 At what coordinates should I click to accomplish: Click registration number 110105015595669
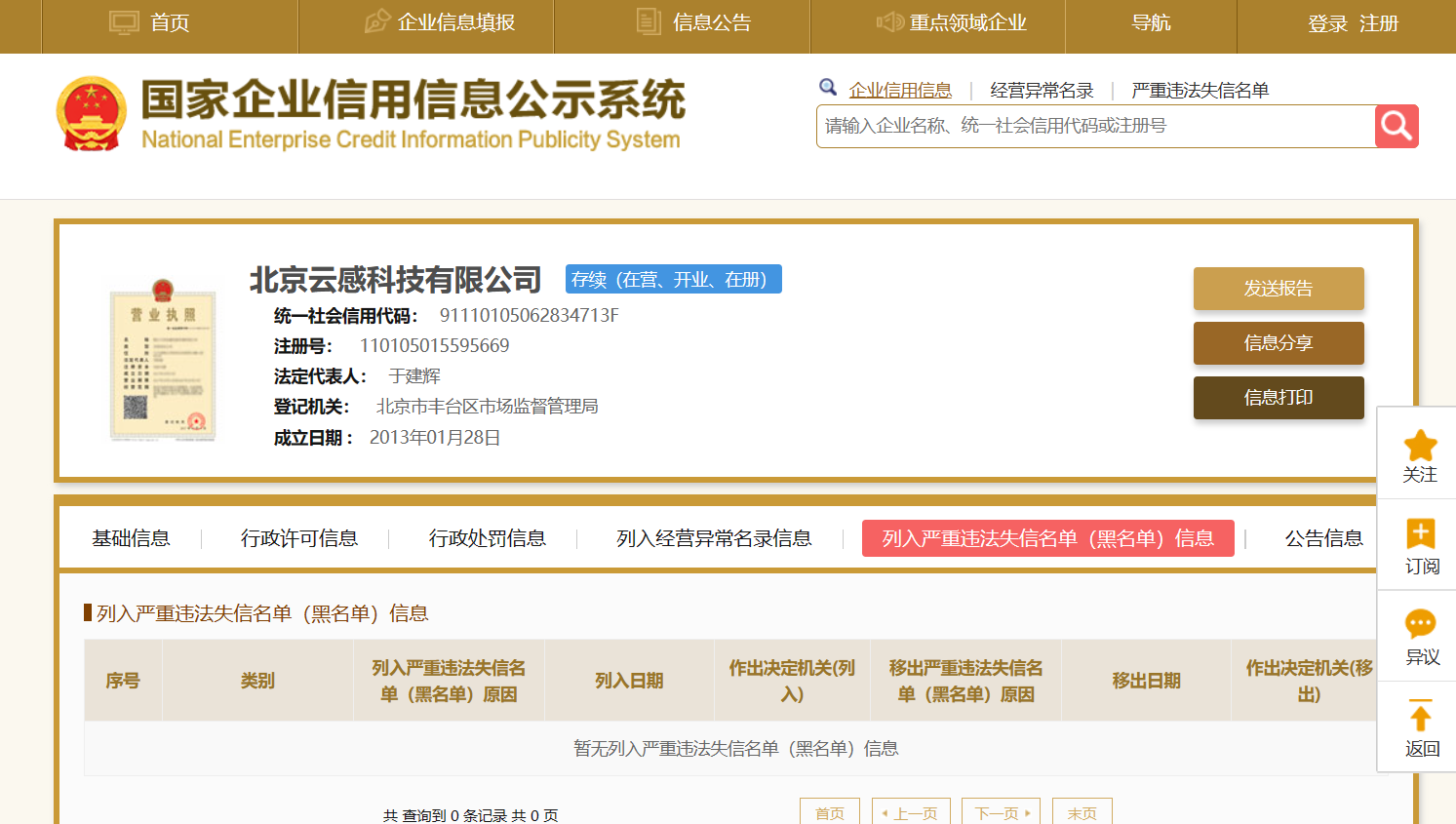point(434,345)
